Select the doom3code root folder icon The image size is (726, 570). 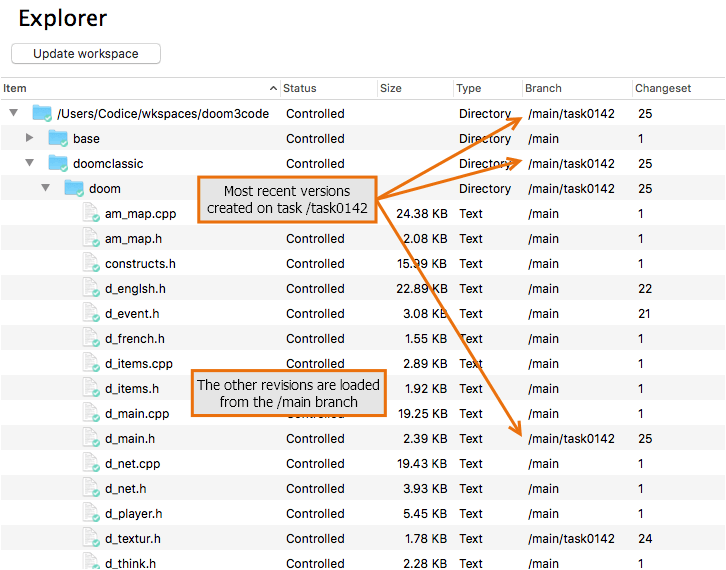(x=42, y=113)
